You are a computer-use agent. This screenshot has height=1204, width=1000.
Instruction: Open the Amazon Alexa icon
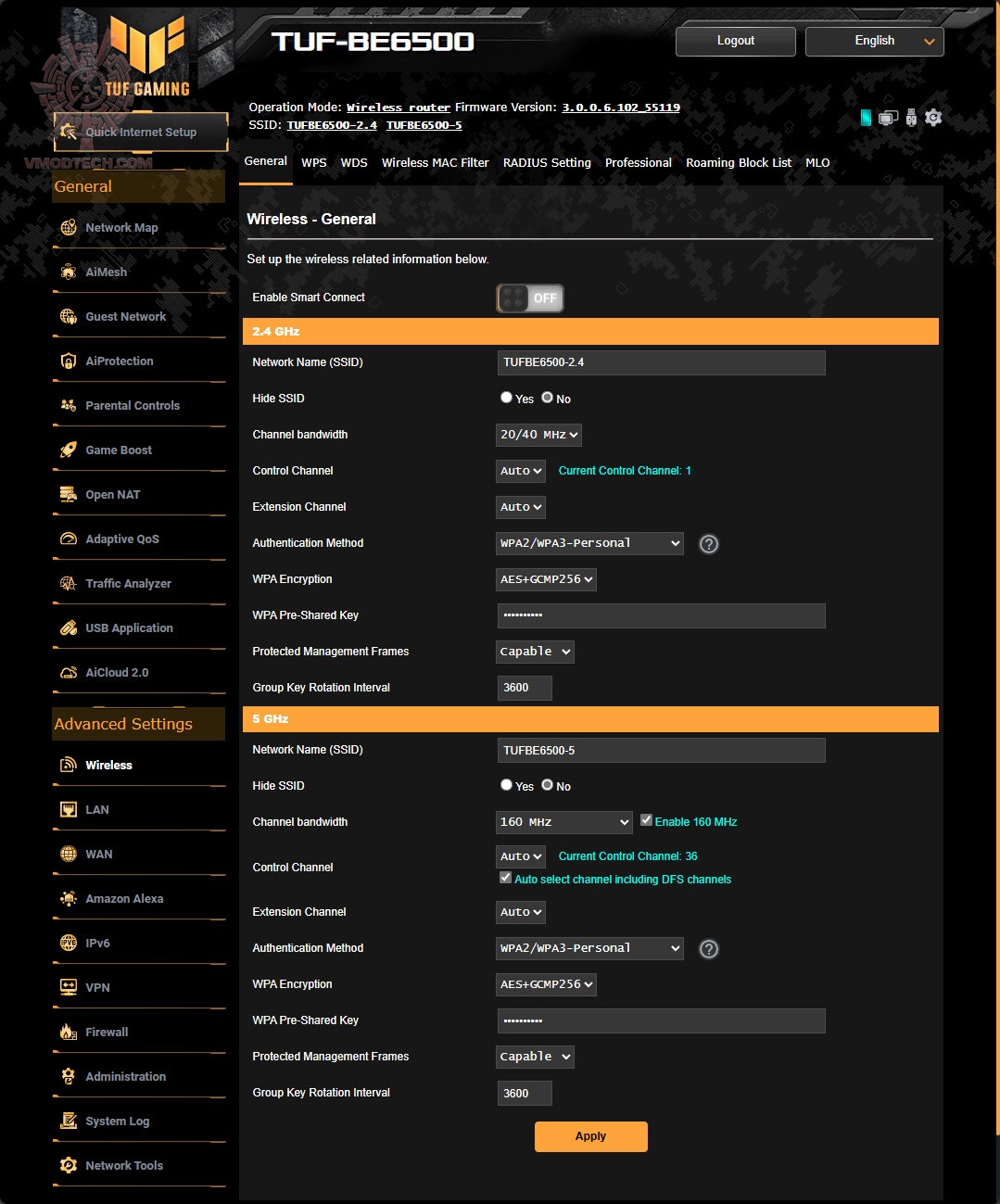point(69,898)
